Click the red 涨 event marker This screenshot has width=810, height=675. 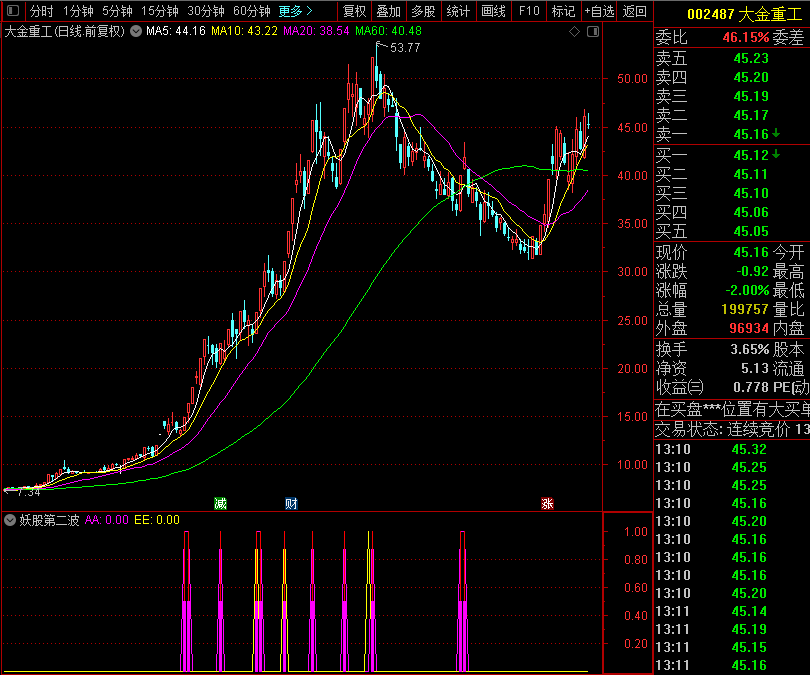pos(546,503)
